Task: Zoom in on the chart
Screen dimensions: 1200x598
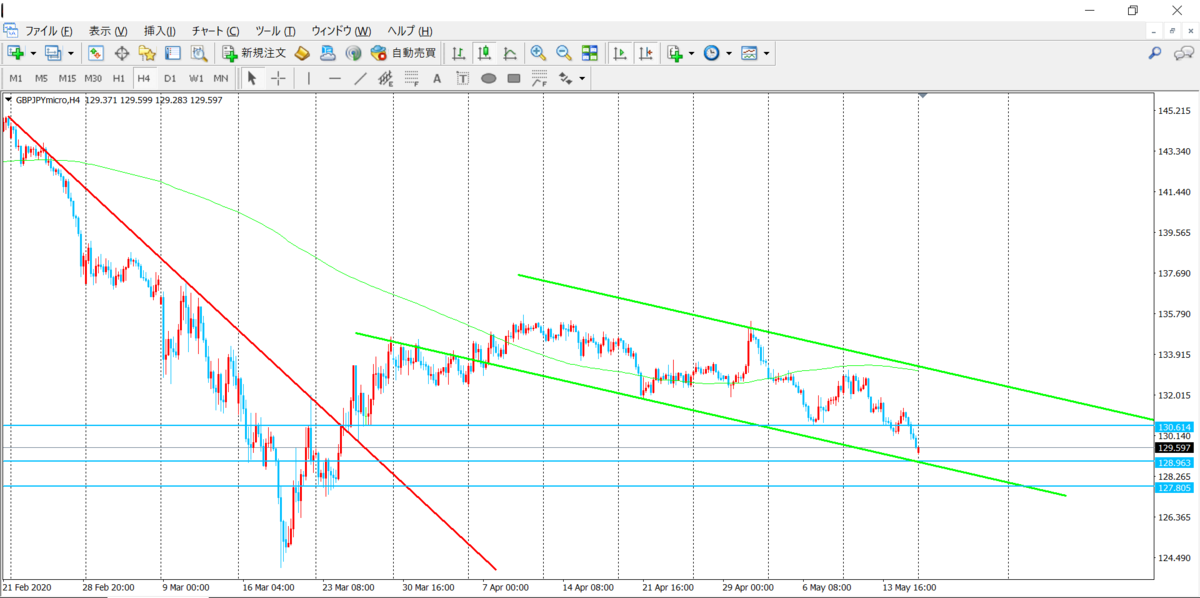Action: [x=538, y=53]
